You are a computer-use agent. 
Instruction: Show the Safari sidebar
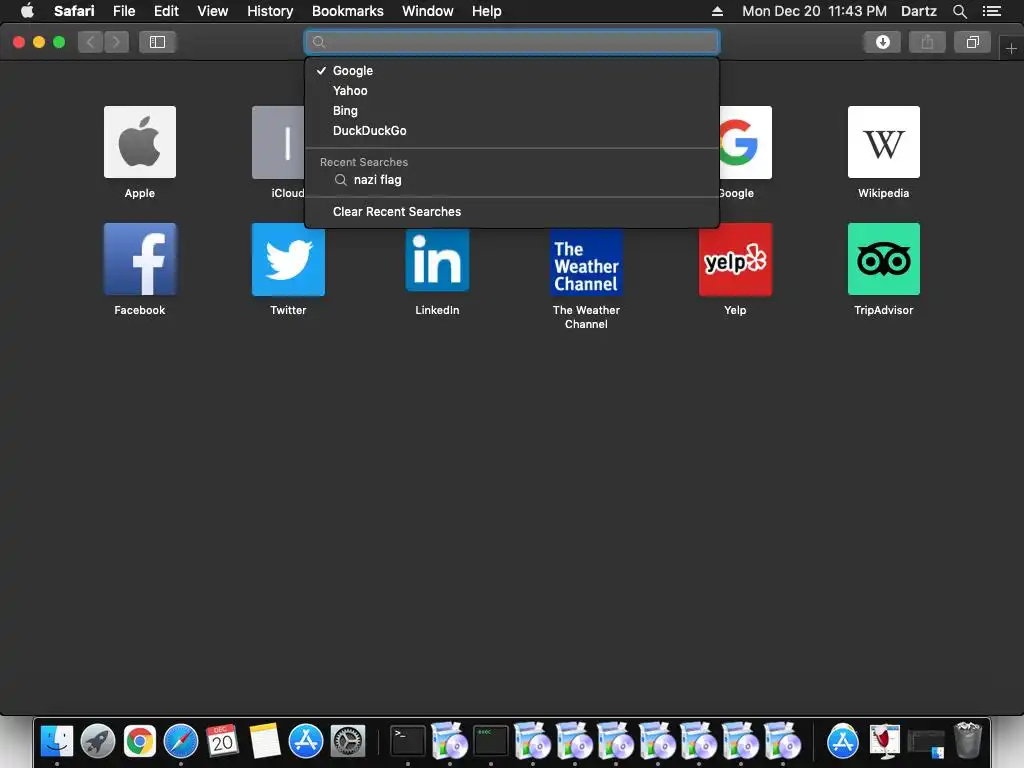point(157,42)
